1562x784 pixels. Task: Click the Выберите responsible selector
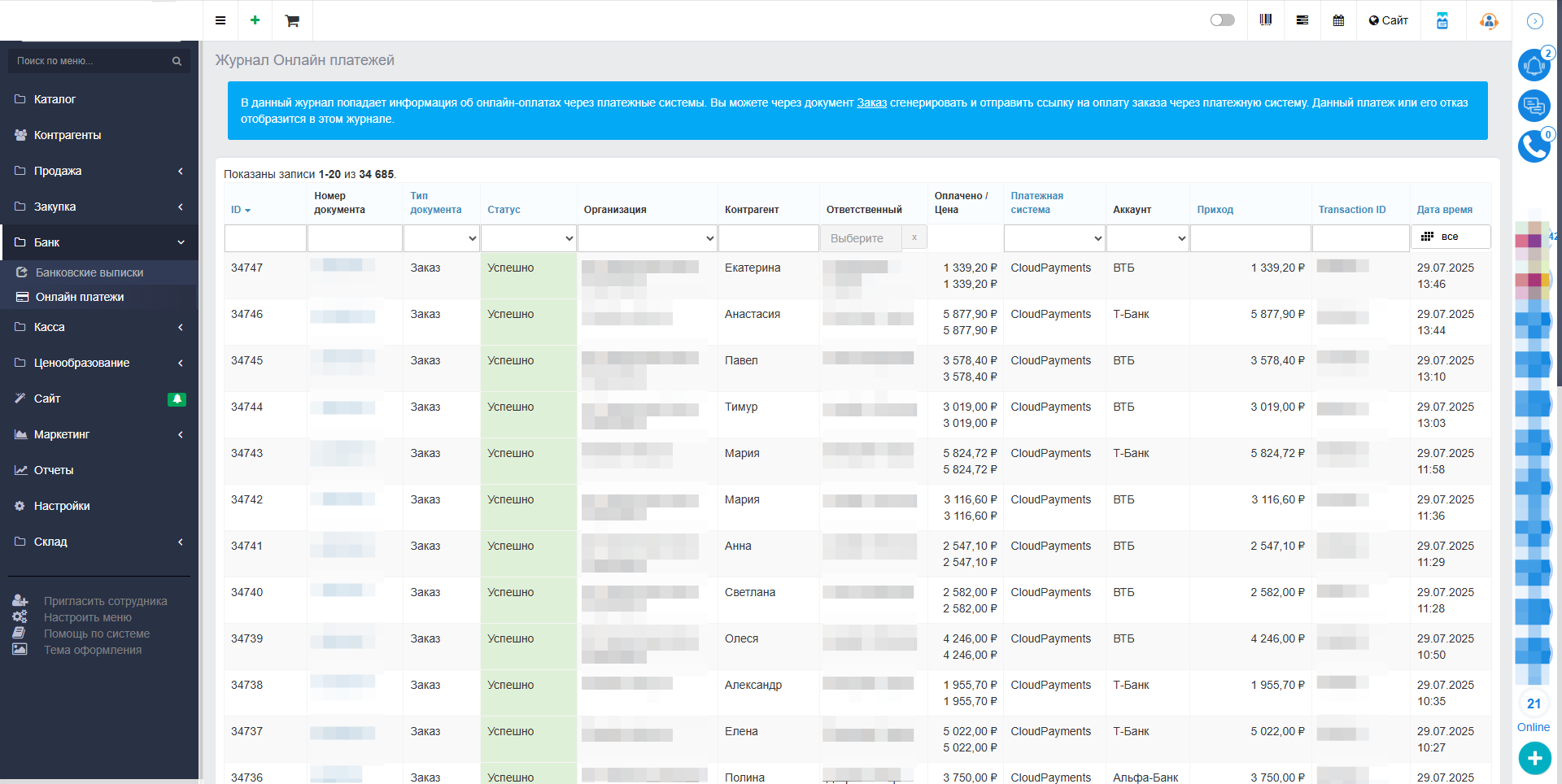click(862, 238)
